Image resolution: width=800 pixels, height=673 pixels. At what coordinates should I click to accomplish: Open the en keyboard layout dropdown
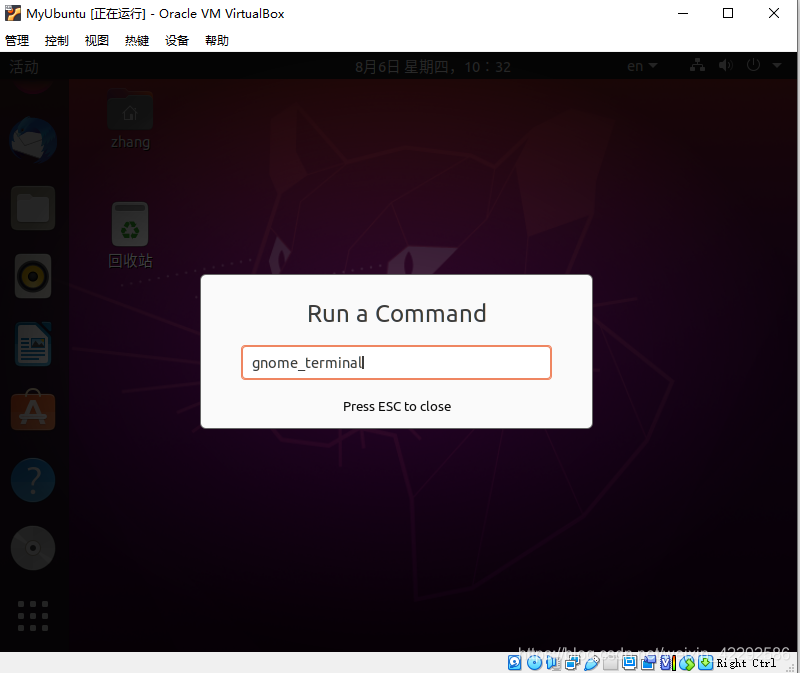[640, 64]
